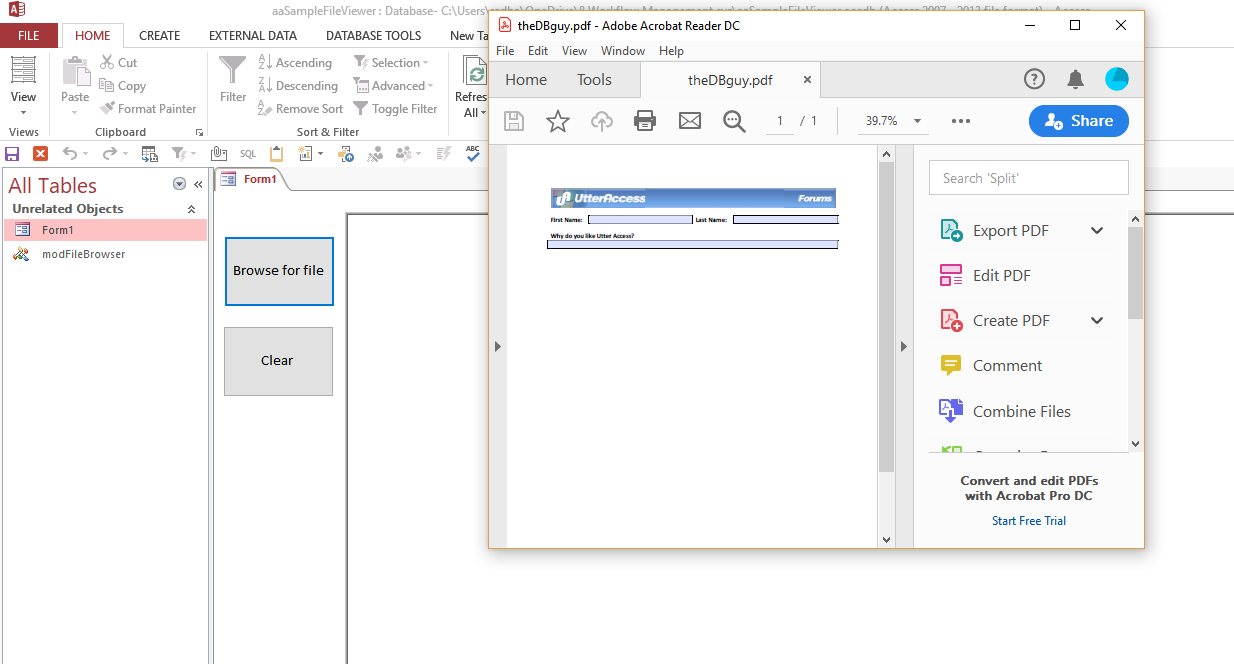Print the PDF using the printer icon
Screen dimensions: 1234x664
pos(645,121)
